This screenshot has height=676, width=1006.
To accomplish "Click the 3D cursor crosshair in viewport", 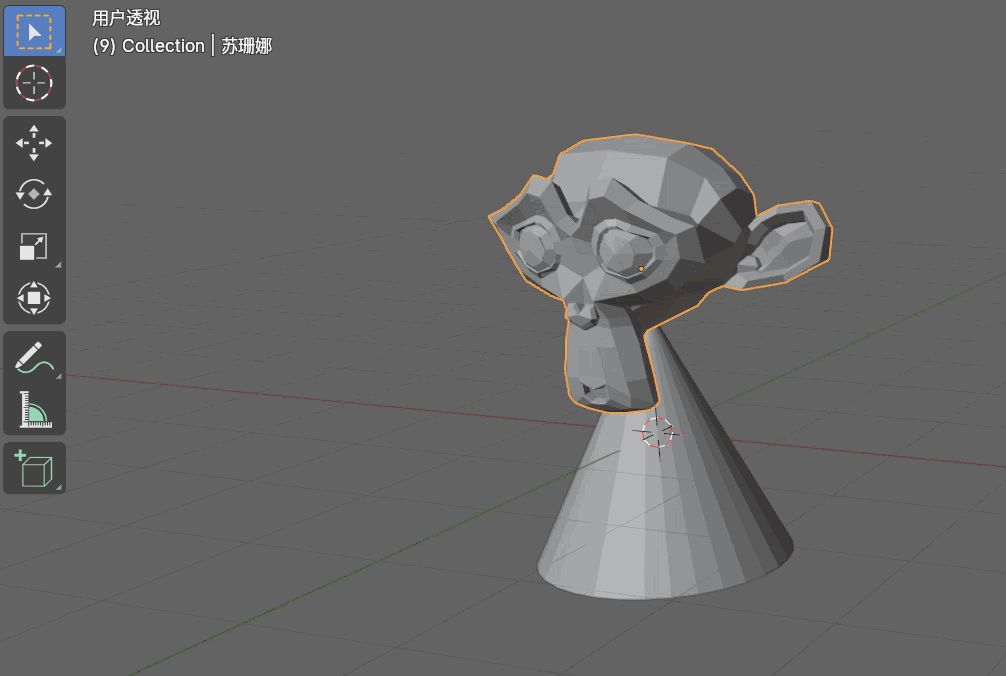I will (x=658, y=433).
